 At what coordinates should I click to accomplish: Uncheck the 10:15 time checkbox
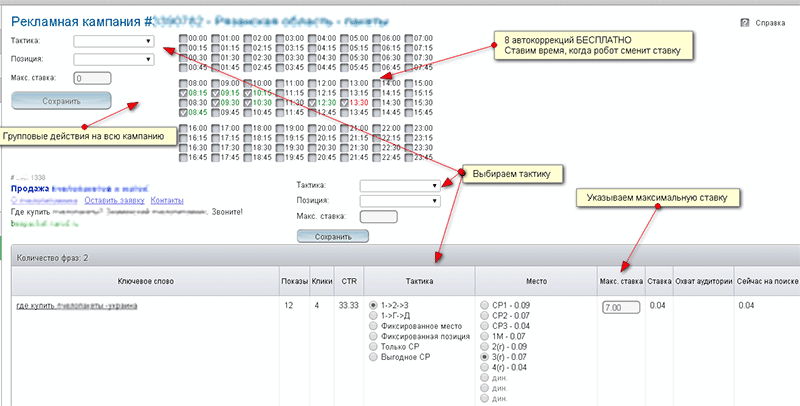247,93
